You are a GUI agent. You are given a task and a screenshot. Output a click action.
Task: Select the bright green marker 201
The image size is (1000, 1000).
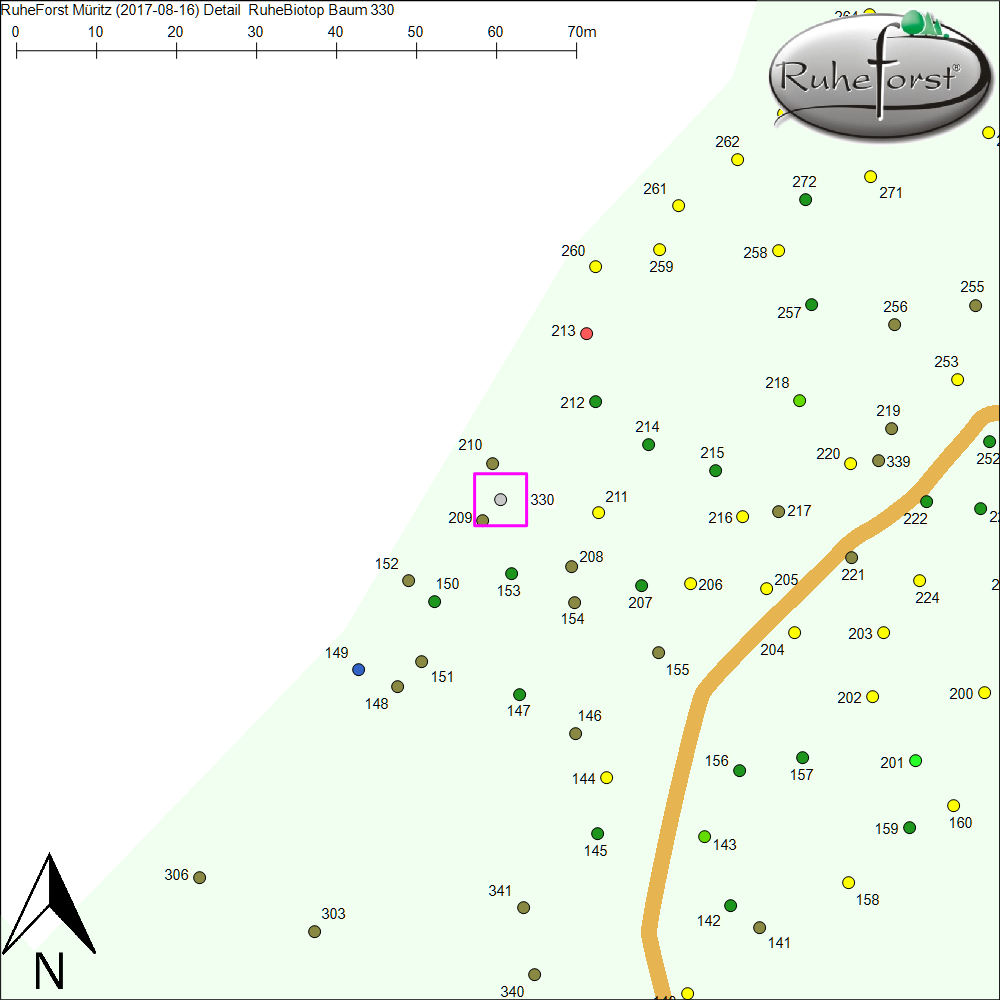point(915,761)
